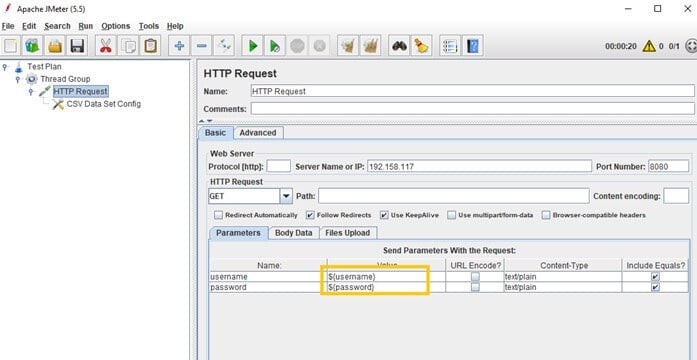
Task: Enable Redirect Automatically checkbox
Action: tap(218, 215)
